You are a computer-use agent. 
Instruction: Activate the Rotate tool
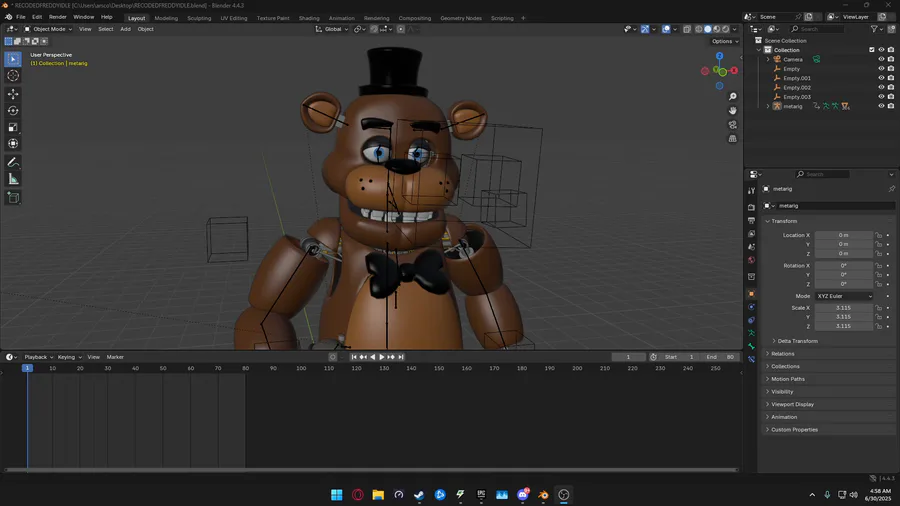click(x=13, y=111)
